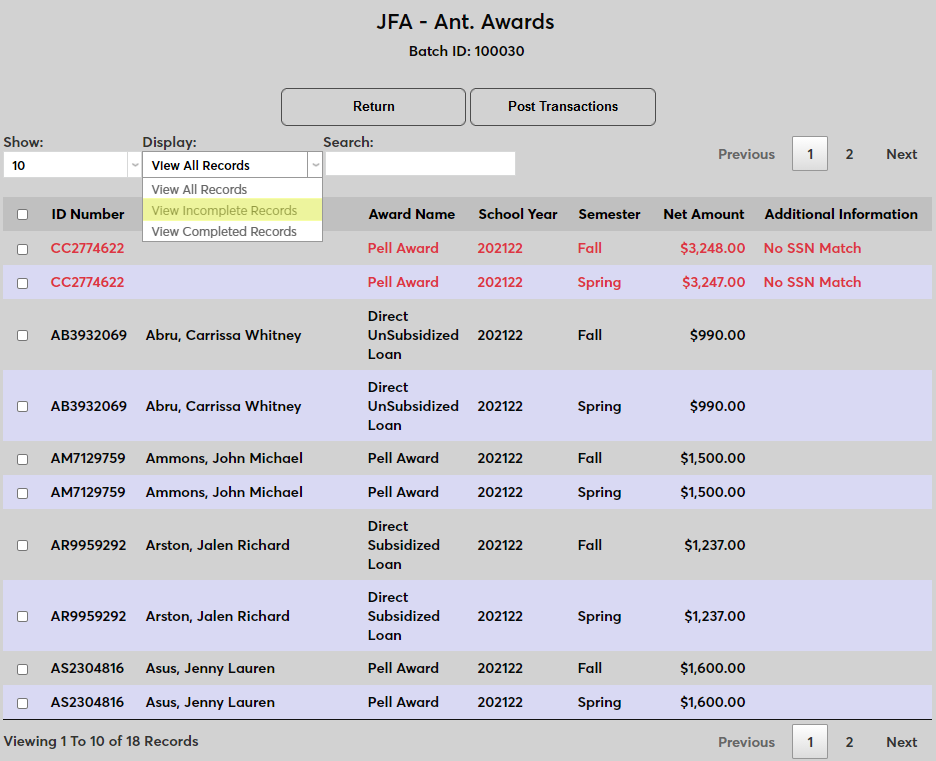Check the checkbox for Ammons, John Michael Spring row
The height and width of the screenshot is (761, 936).
pos(22,492)
